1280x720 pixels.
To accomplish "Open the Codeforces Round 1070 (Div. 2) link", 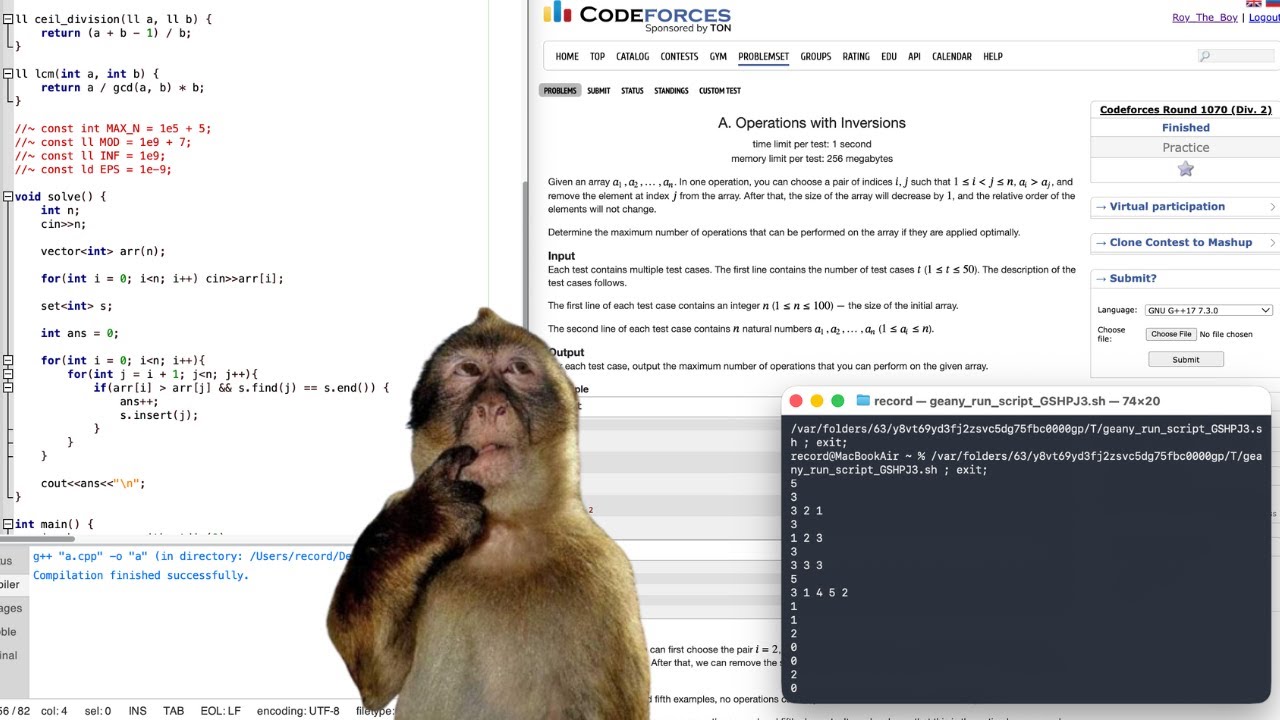I will [x=1186, y=110].
